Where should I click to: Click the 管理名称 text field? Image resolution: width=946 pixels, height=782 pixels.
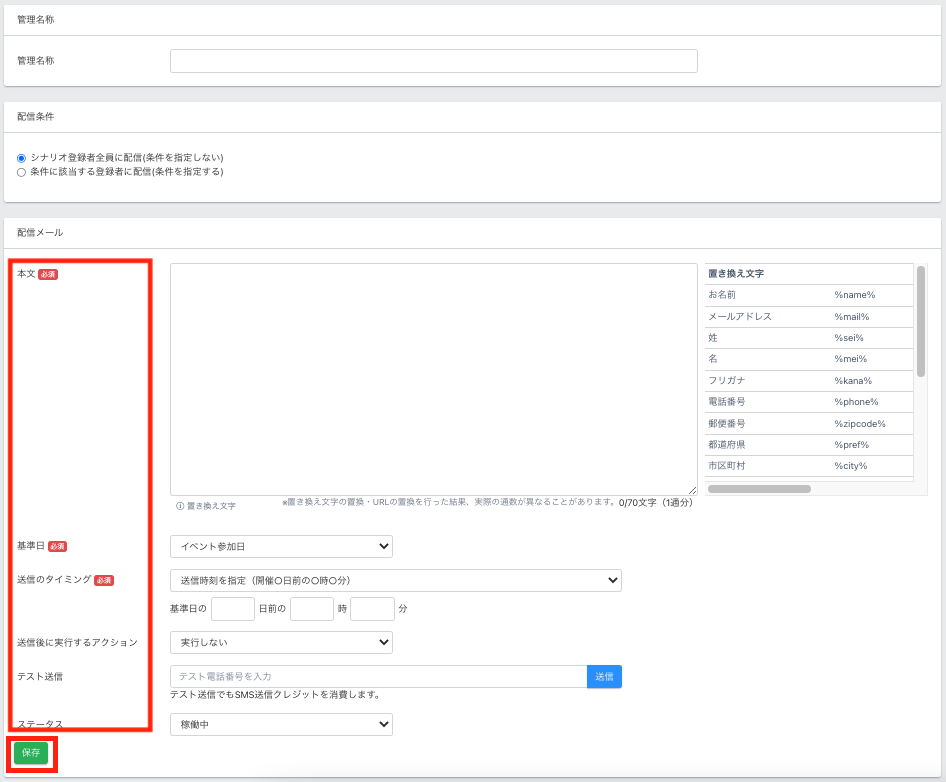tap(433, 61)
